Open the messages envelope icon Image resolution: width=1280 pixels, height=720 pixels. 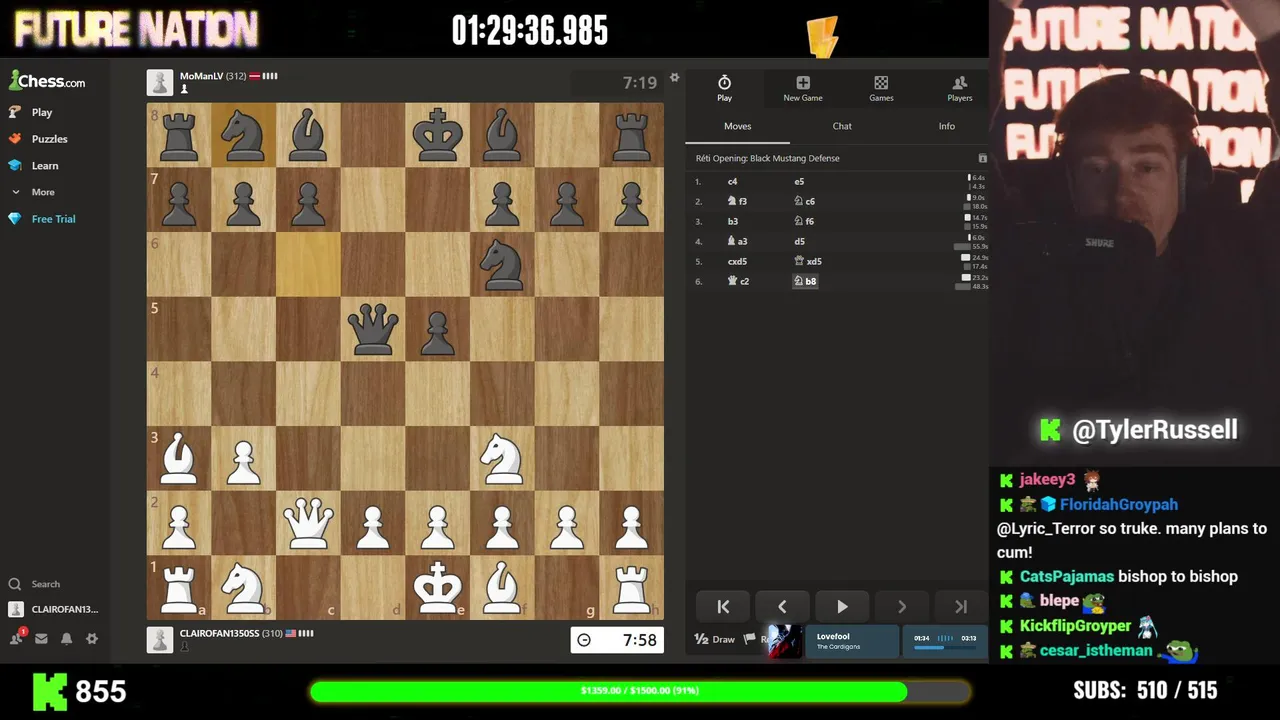tap(41, 638)
